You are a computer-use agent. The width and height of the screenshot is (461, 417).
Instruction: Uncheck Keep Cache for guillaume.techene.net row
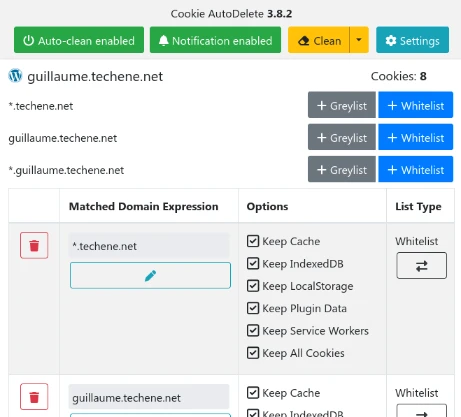click(x=253, y=393)
